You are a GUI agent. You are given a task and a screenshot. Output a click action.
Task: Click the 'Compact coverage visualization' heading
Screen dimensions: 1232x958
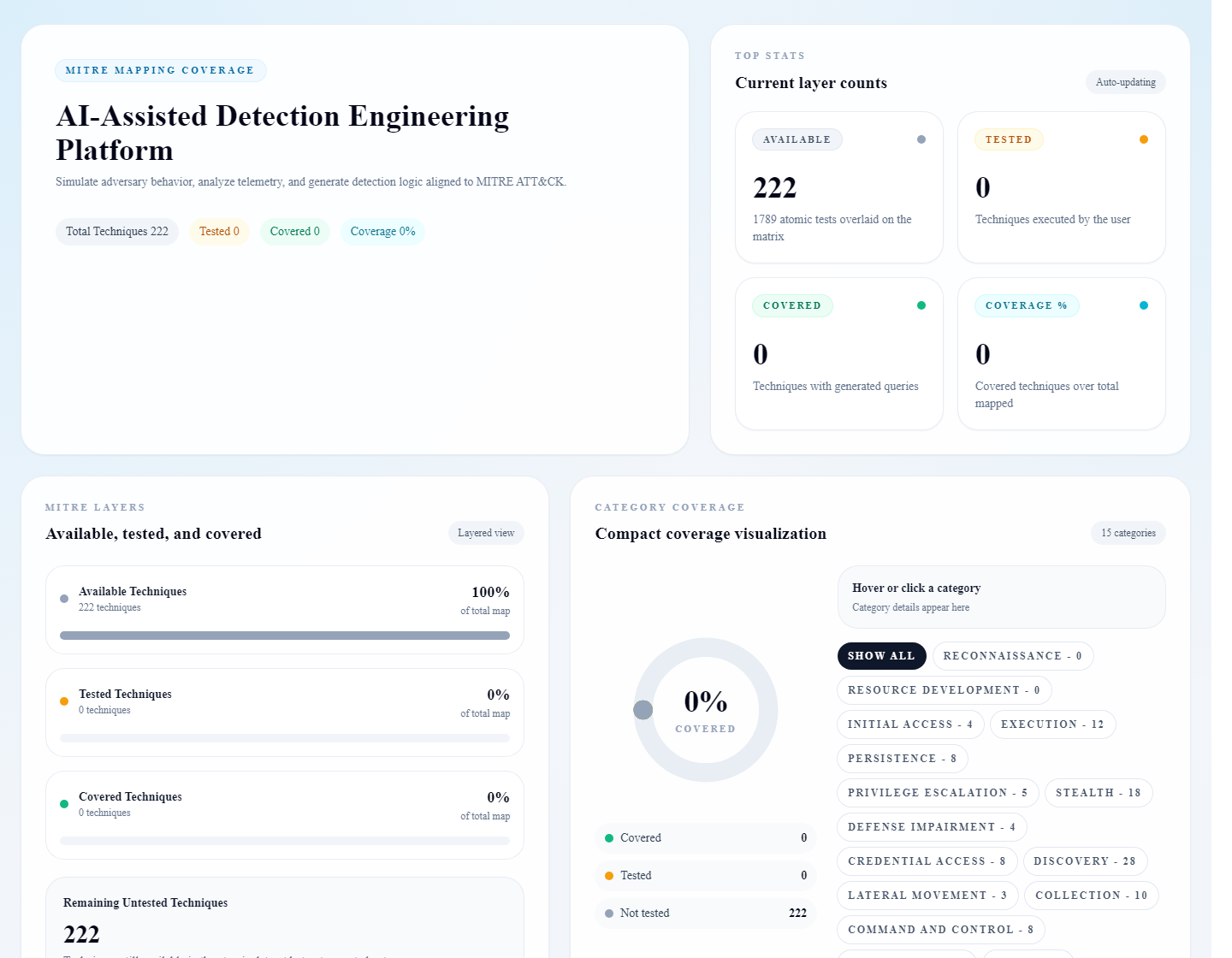pyautogui.click(x=711, y=534)
